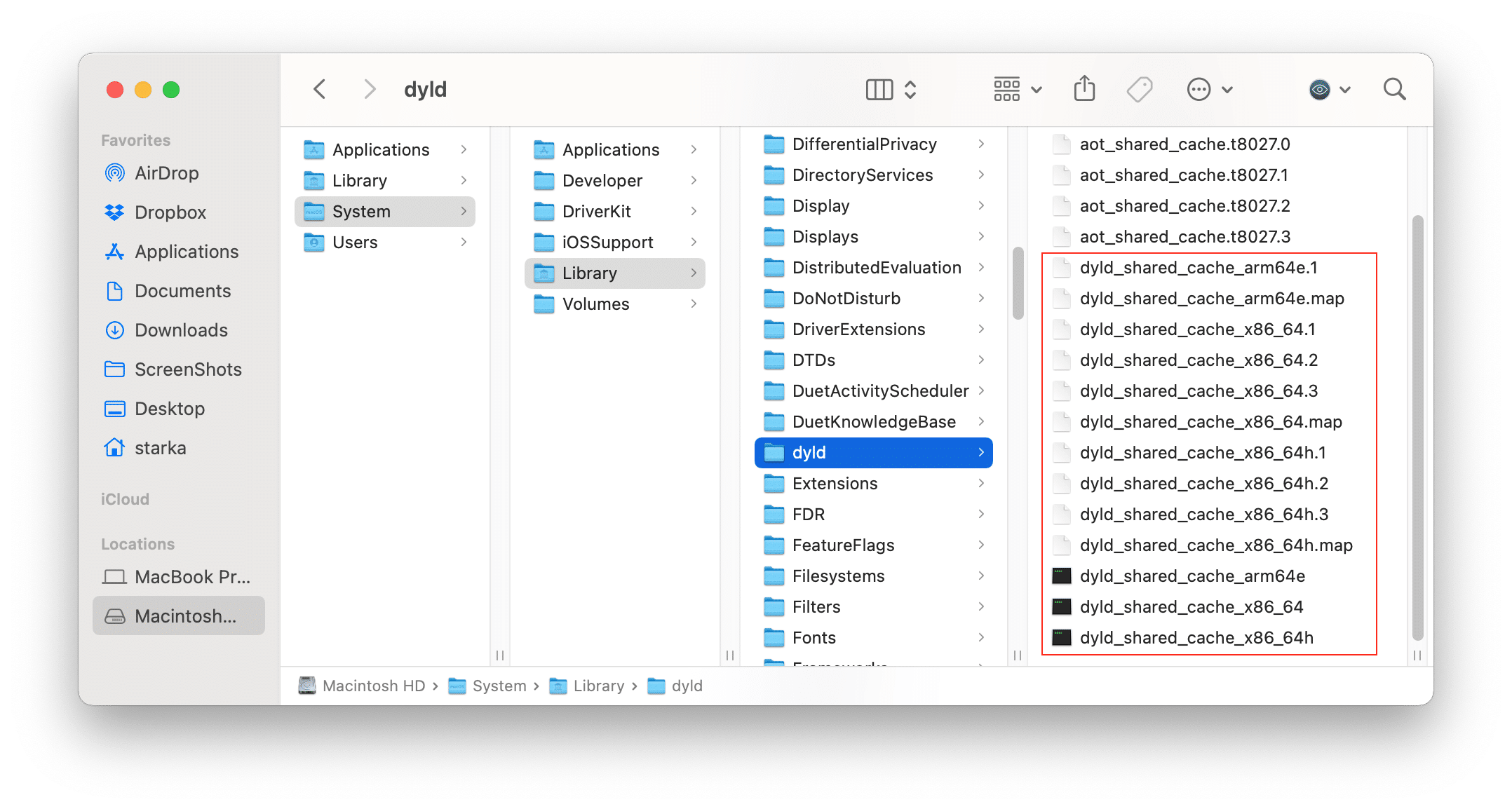The image size is (1512, 809).
Task: Toggle visibility of dyld_shared_cache_x86_64
Action: [1191, 607]
